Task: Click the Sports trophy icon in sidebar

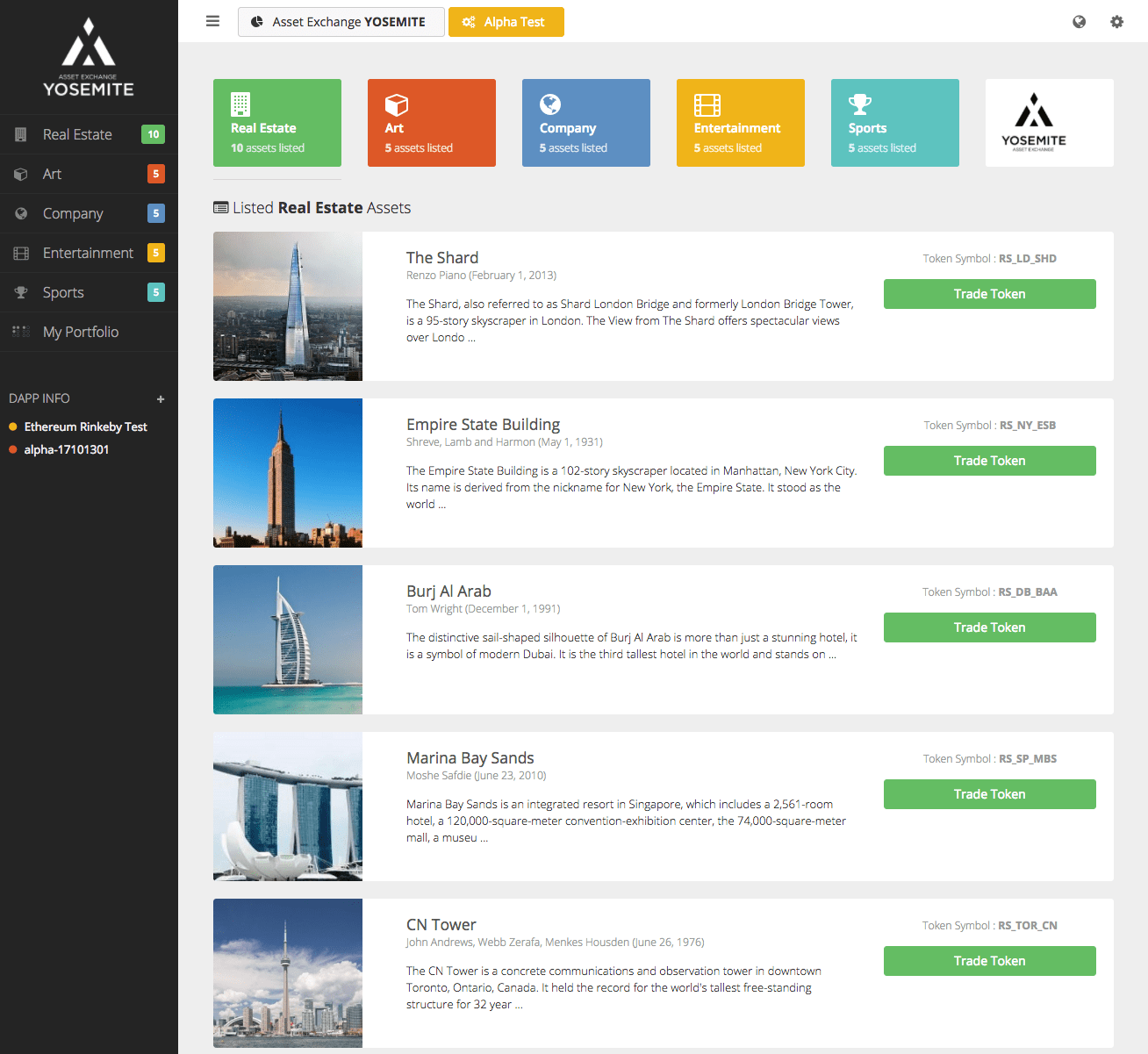Action: [x=21, y=292]
